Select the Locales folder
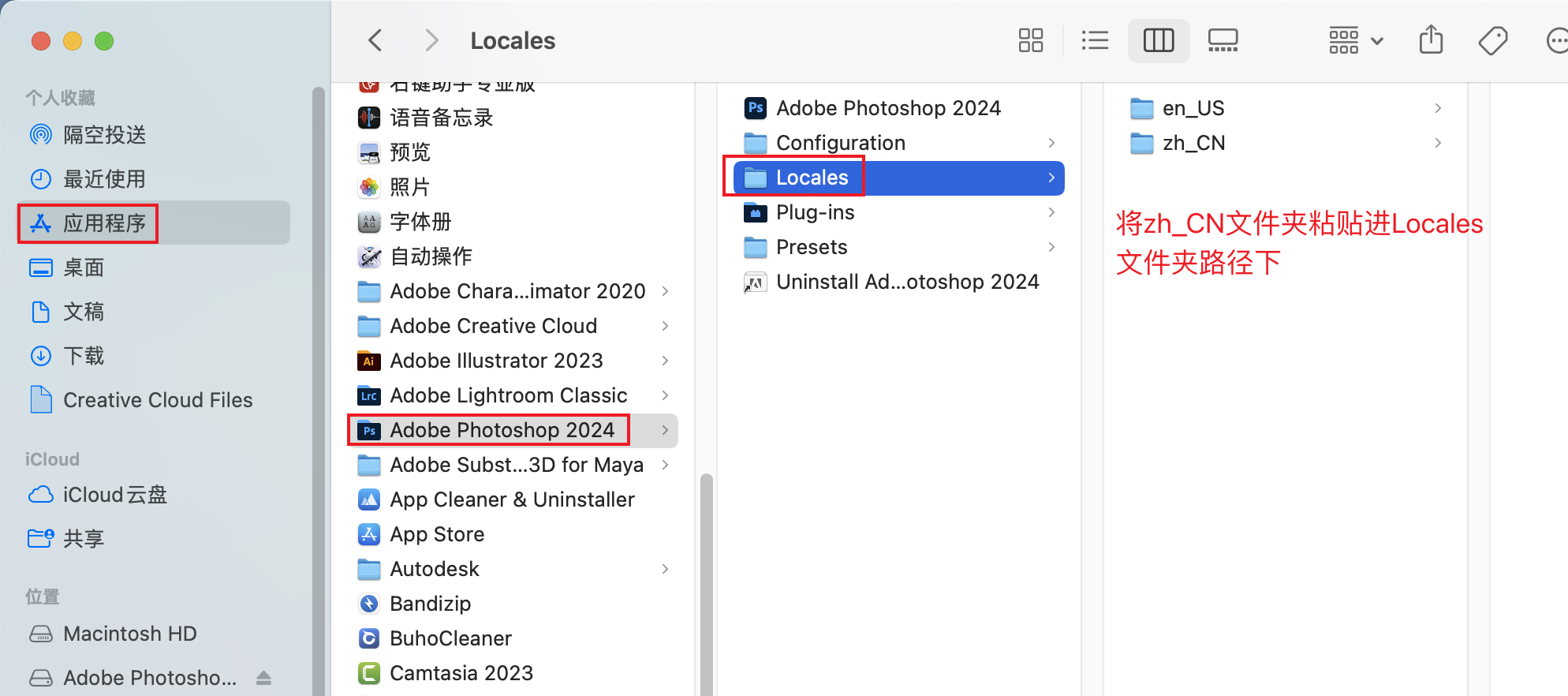 (x=899, y=178)
